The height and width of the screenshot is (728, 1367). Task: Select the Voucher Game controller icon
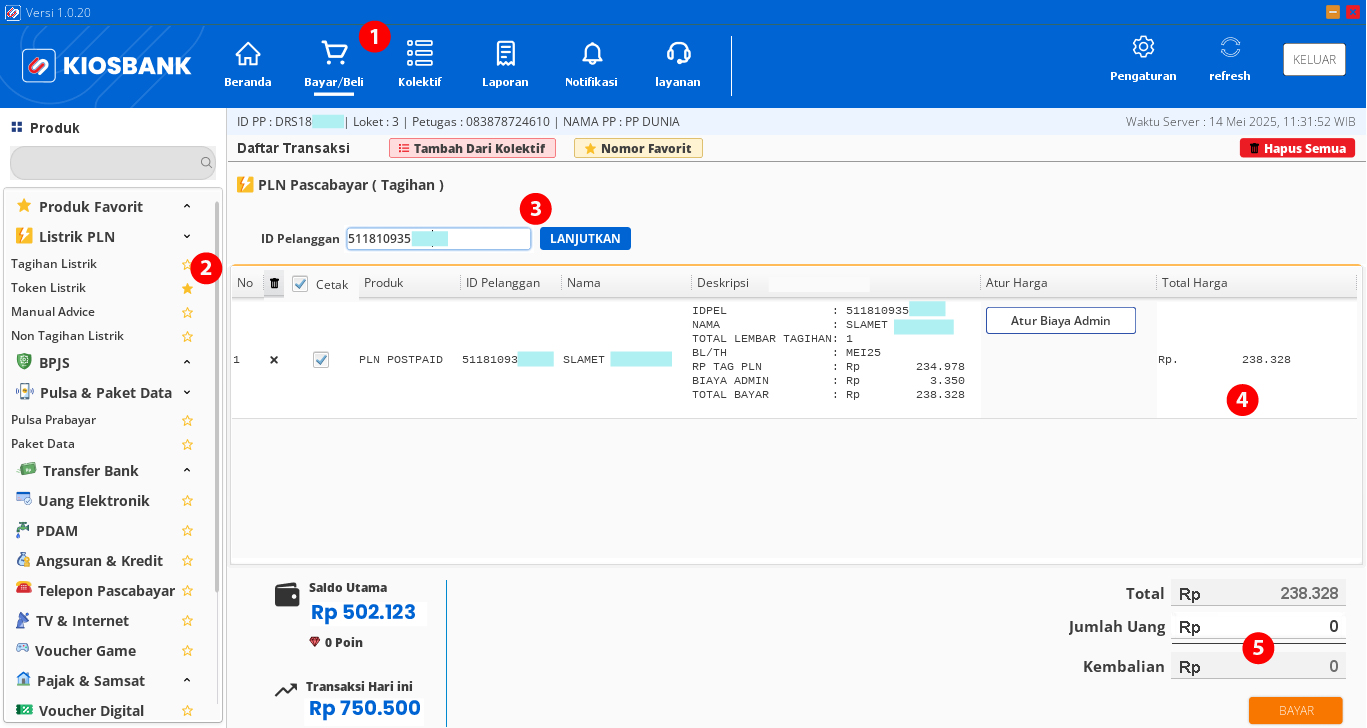click(22, 649)
